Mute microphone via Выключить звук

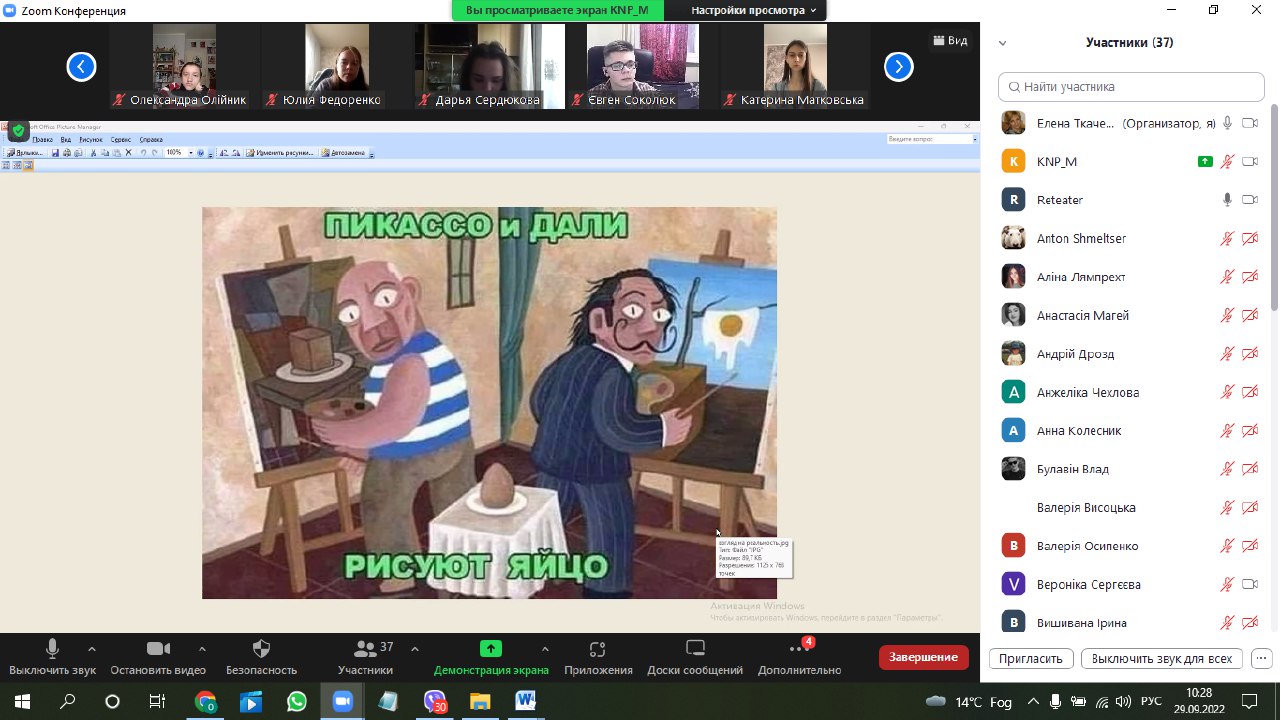(52, 658)
